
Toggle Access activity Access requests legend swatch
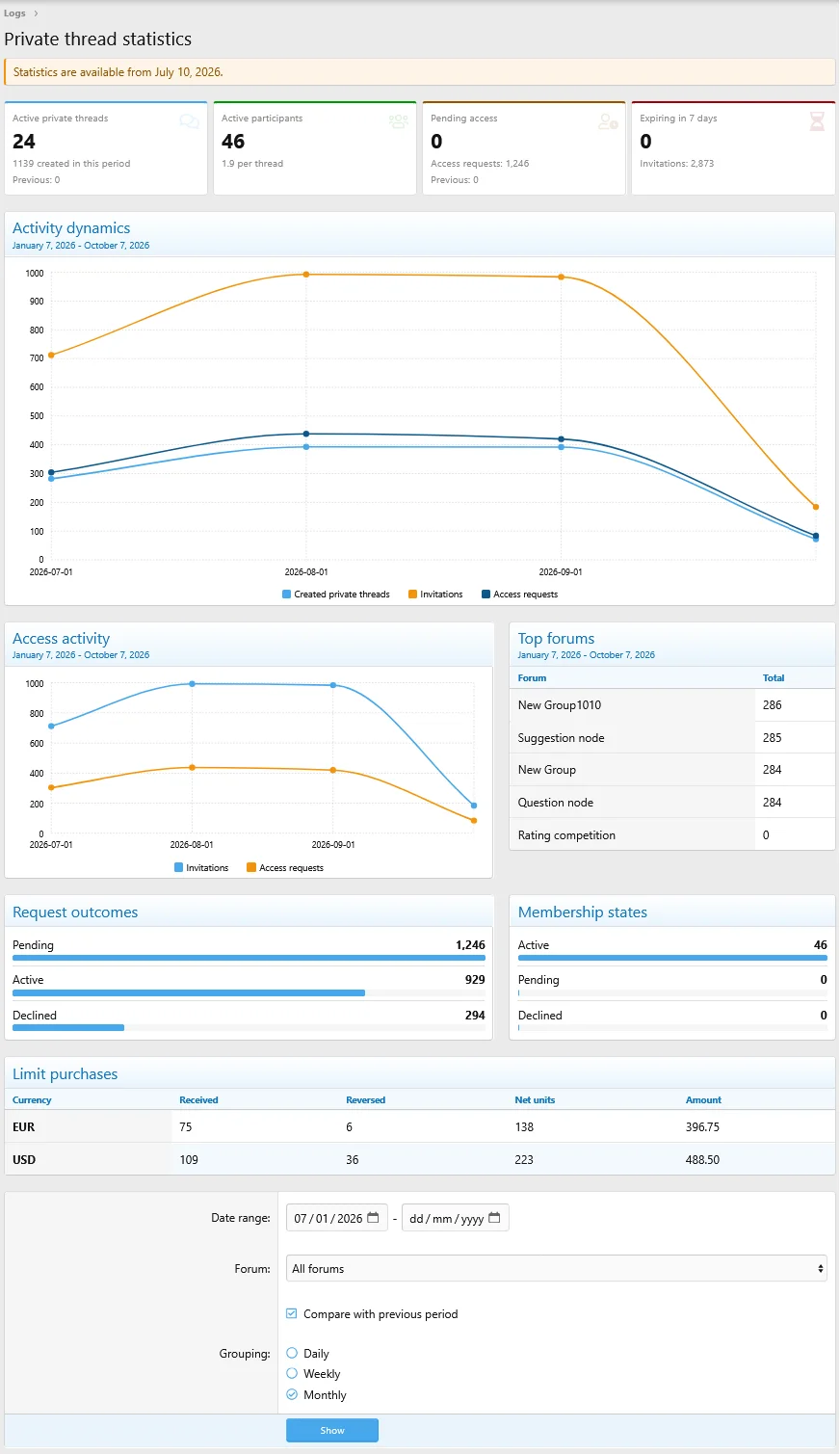[x=251, y=868]
